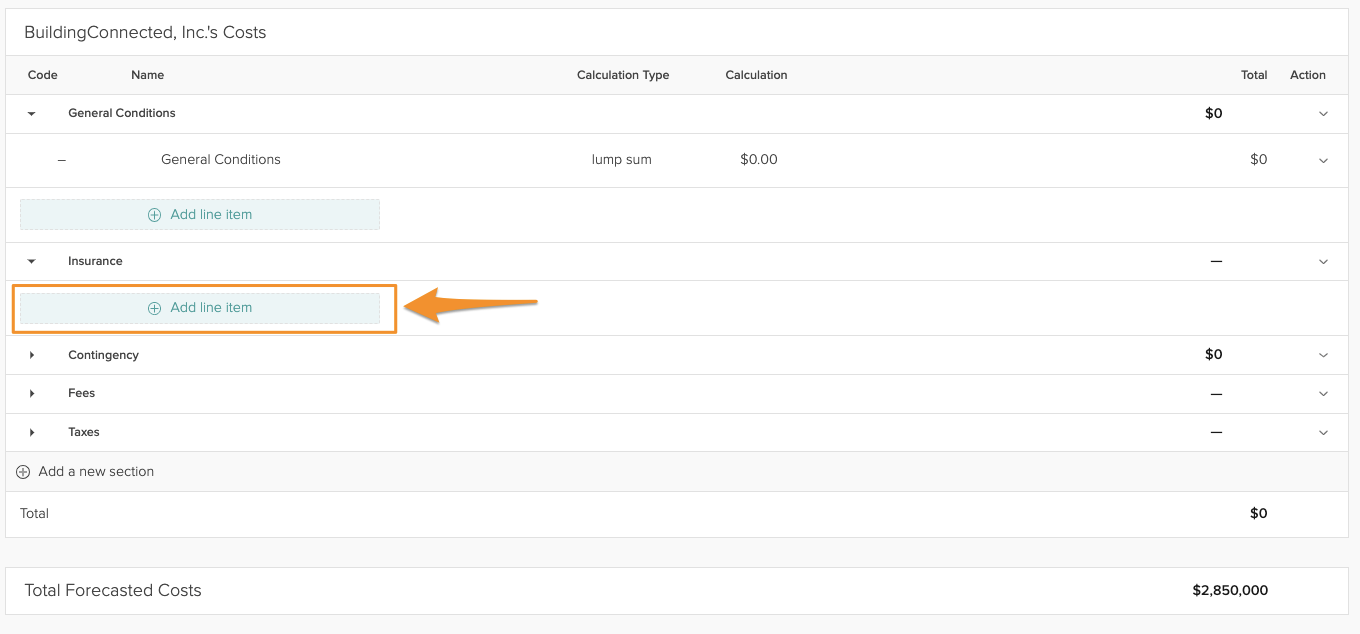Screen dimensions: 1360x634
Task: Open the lump sum calculation type
Action: click(x=621, y=160)
